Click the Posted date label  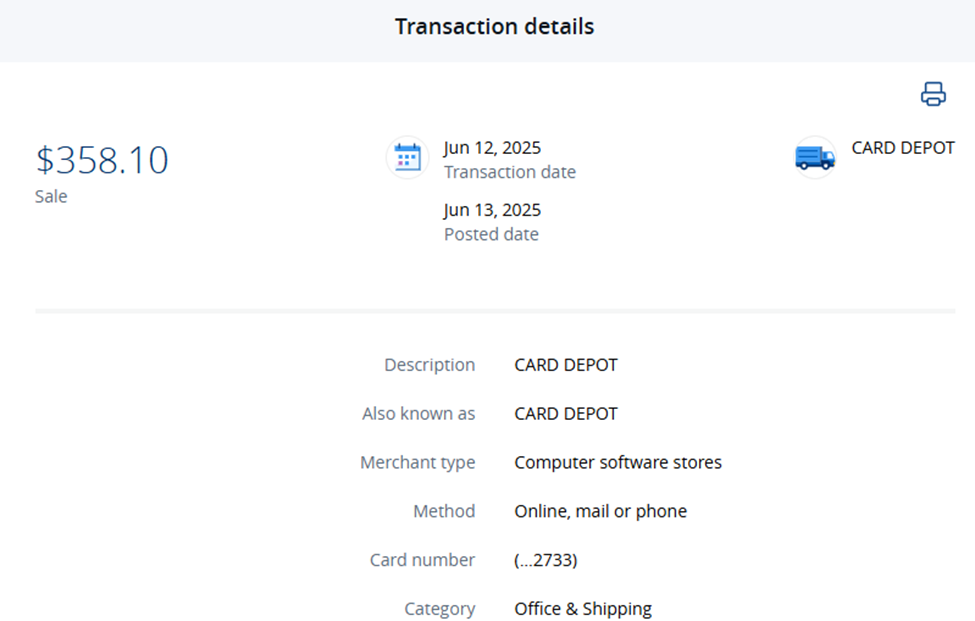491,234
